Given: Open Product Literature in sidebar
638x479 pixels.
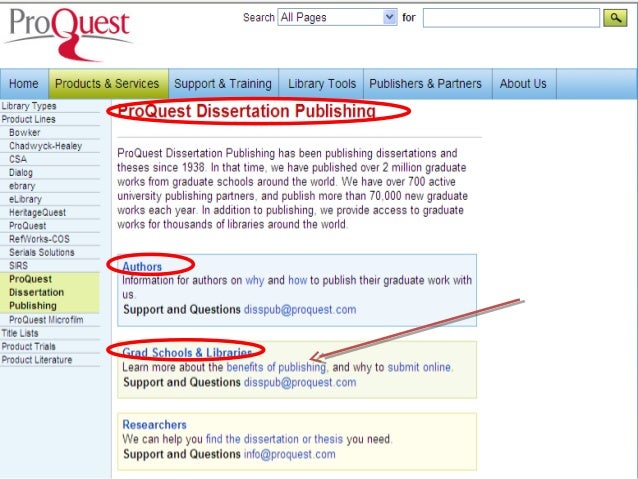Looking at the screenshot, I should [x=37, y=360].
